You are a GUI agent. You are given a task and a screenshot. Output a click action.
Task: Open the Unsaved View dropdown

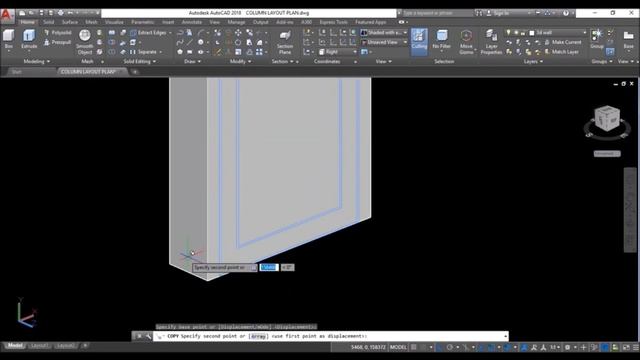384,42
